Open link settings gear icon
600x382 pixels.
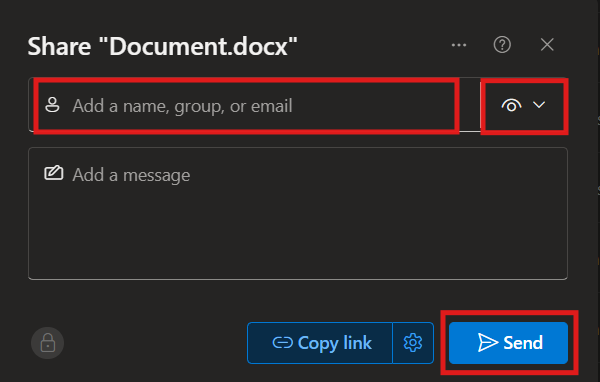pos(413,343)
